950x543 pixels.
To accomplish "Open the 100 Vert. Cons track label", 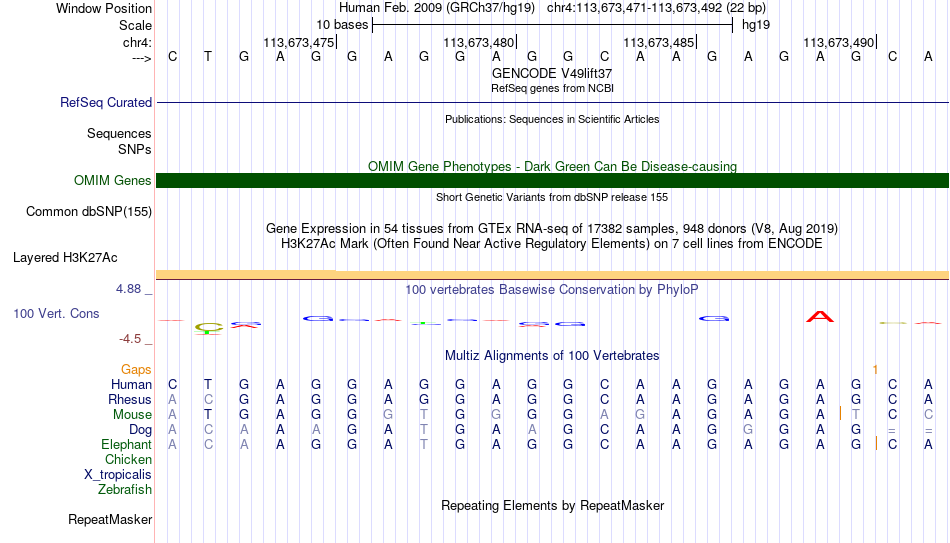I will click(x=56, y=313).
